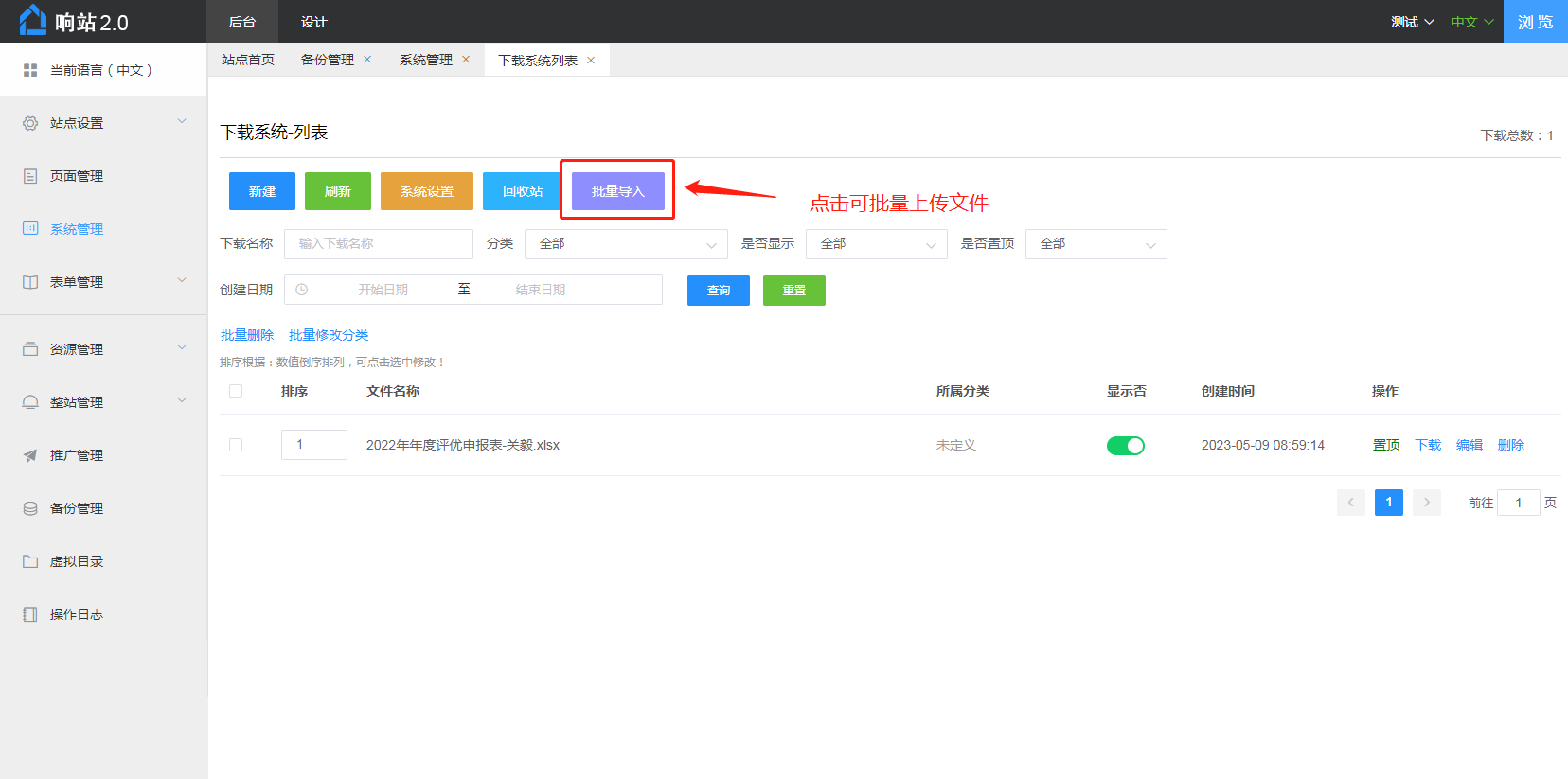Click the 下载名称 input field
The height and width of the screenshot is (779, 1568).
tap(379, 244)
